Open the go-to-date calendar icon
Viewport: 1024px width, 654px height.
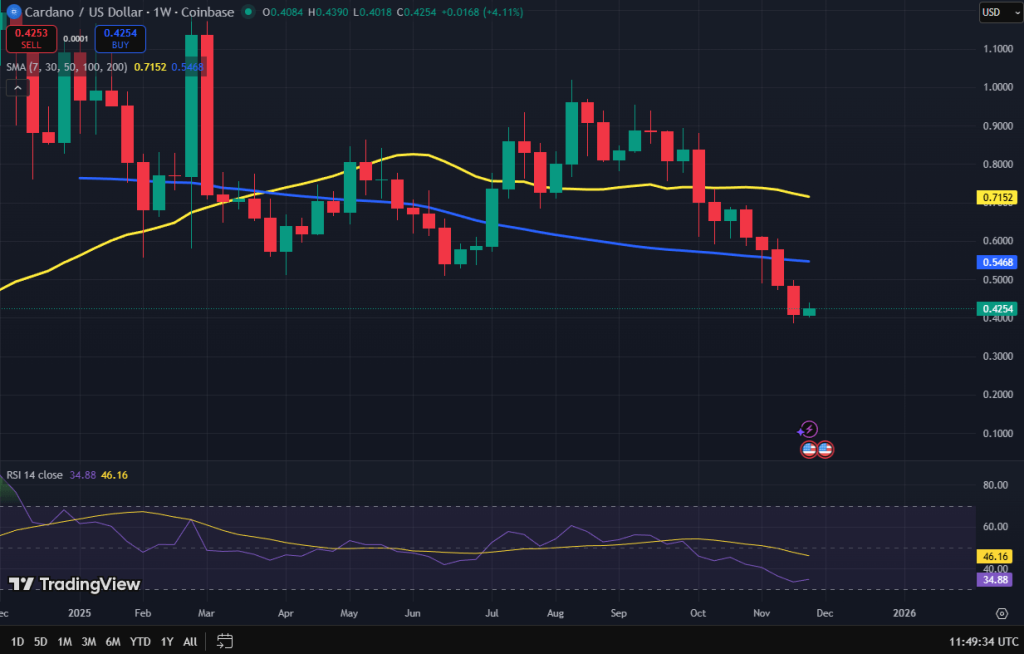point(224,642)
